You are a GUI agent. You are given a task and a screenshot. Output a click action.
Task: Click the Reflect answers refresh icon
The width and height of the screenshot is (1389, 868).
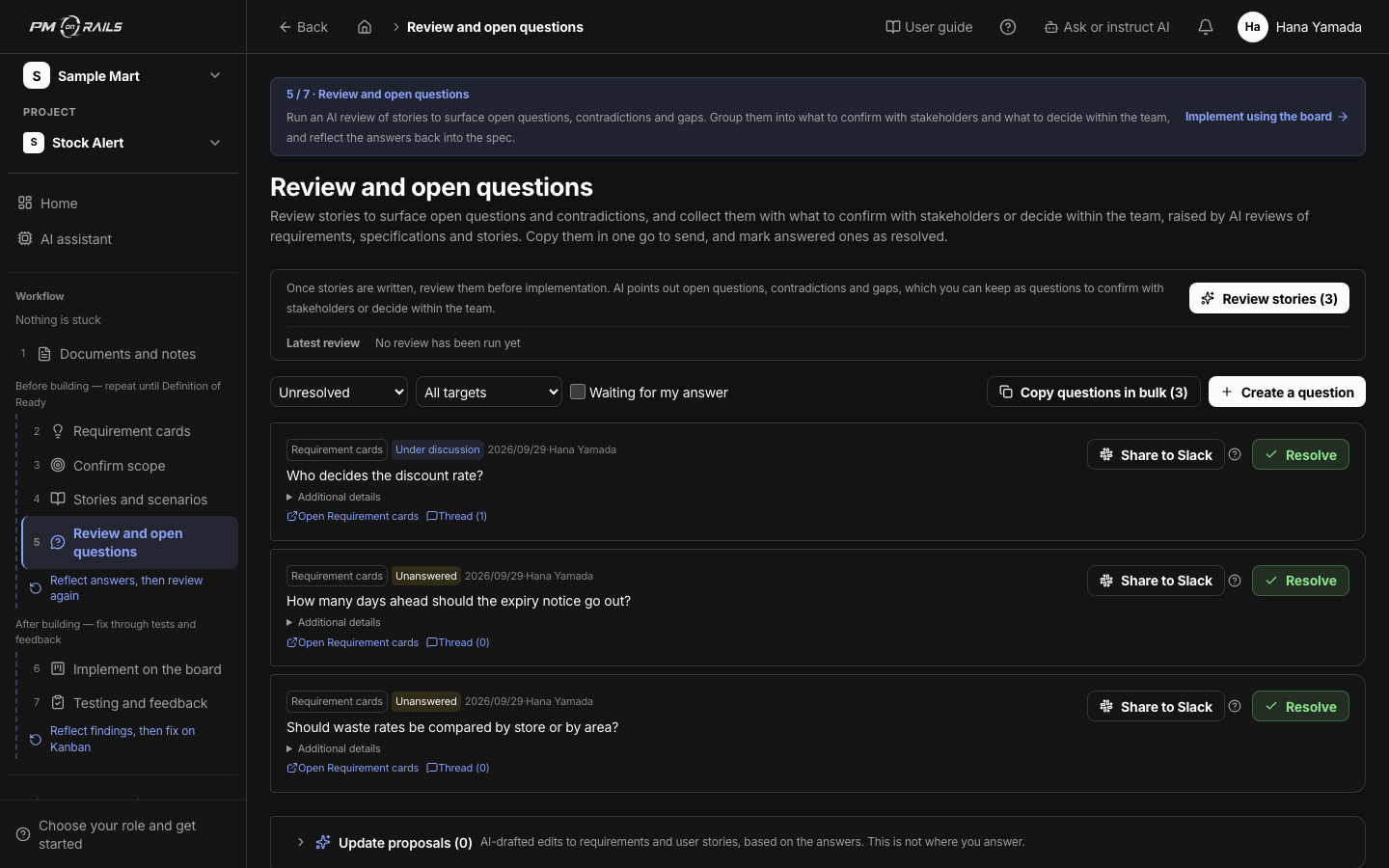(x=36, y=588)
